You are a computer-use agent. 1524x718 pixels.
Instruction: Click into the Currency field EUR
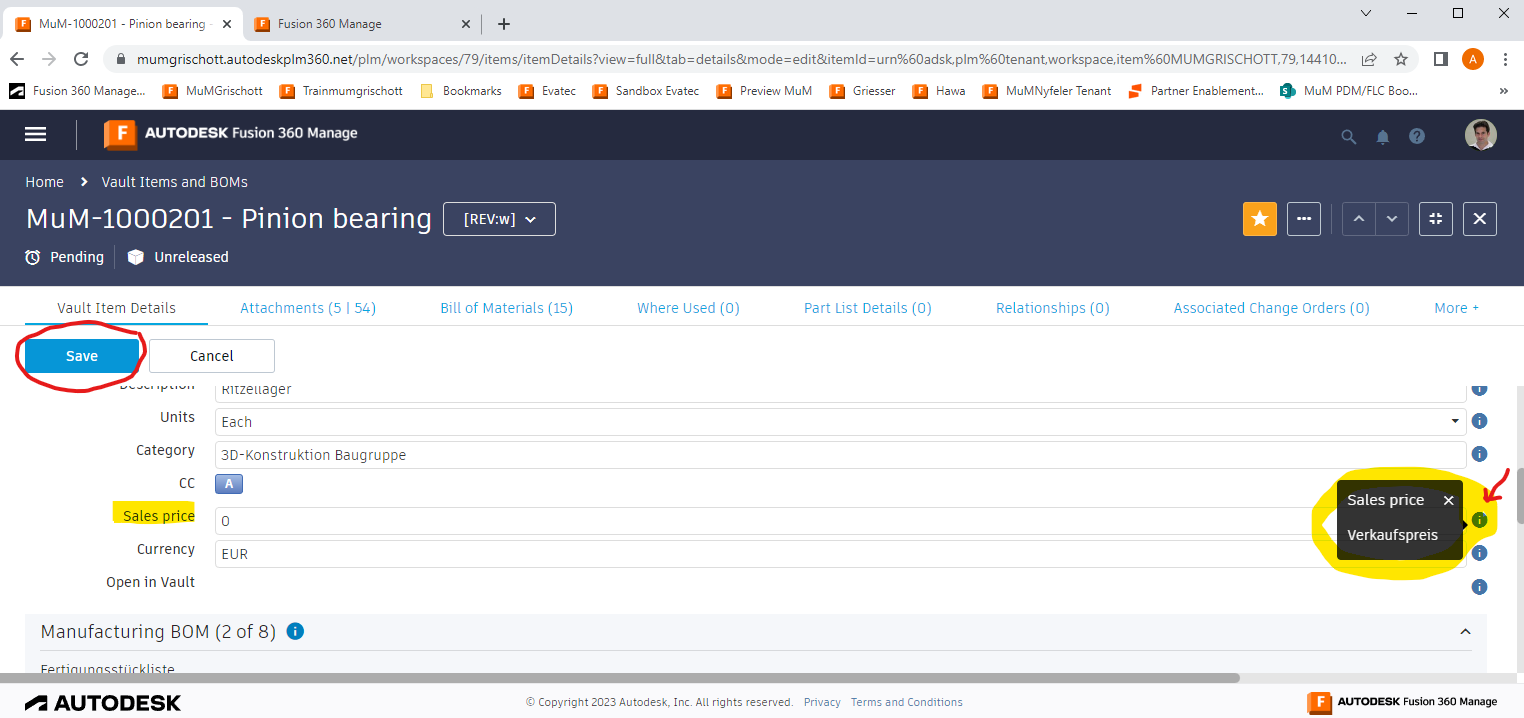click(x=840, y=554)
